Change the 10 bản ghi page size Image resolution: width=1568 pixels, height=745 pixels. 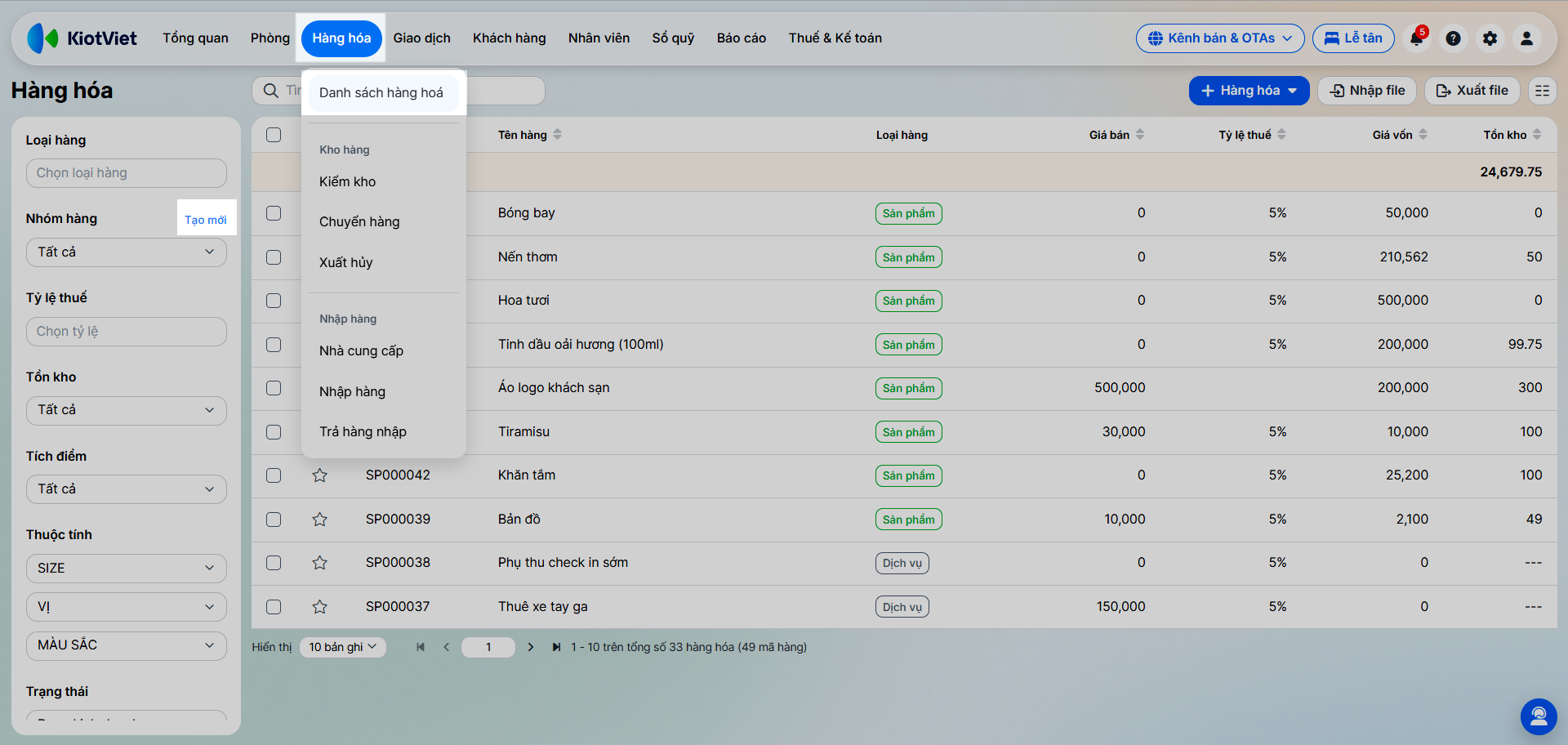343,647
